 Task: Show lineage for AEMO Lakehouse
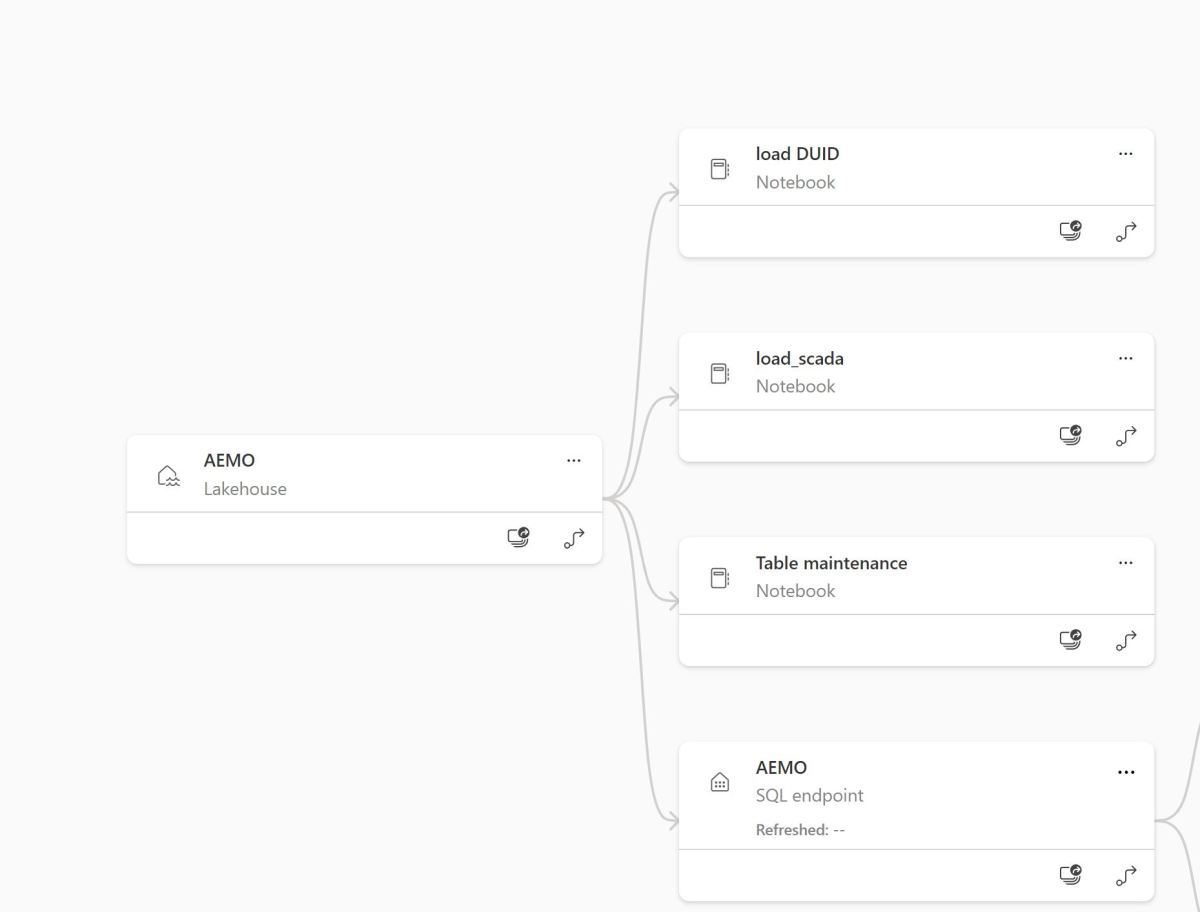pyautogui.click(x=574, y=538)
